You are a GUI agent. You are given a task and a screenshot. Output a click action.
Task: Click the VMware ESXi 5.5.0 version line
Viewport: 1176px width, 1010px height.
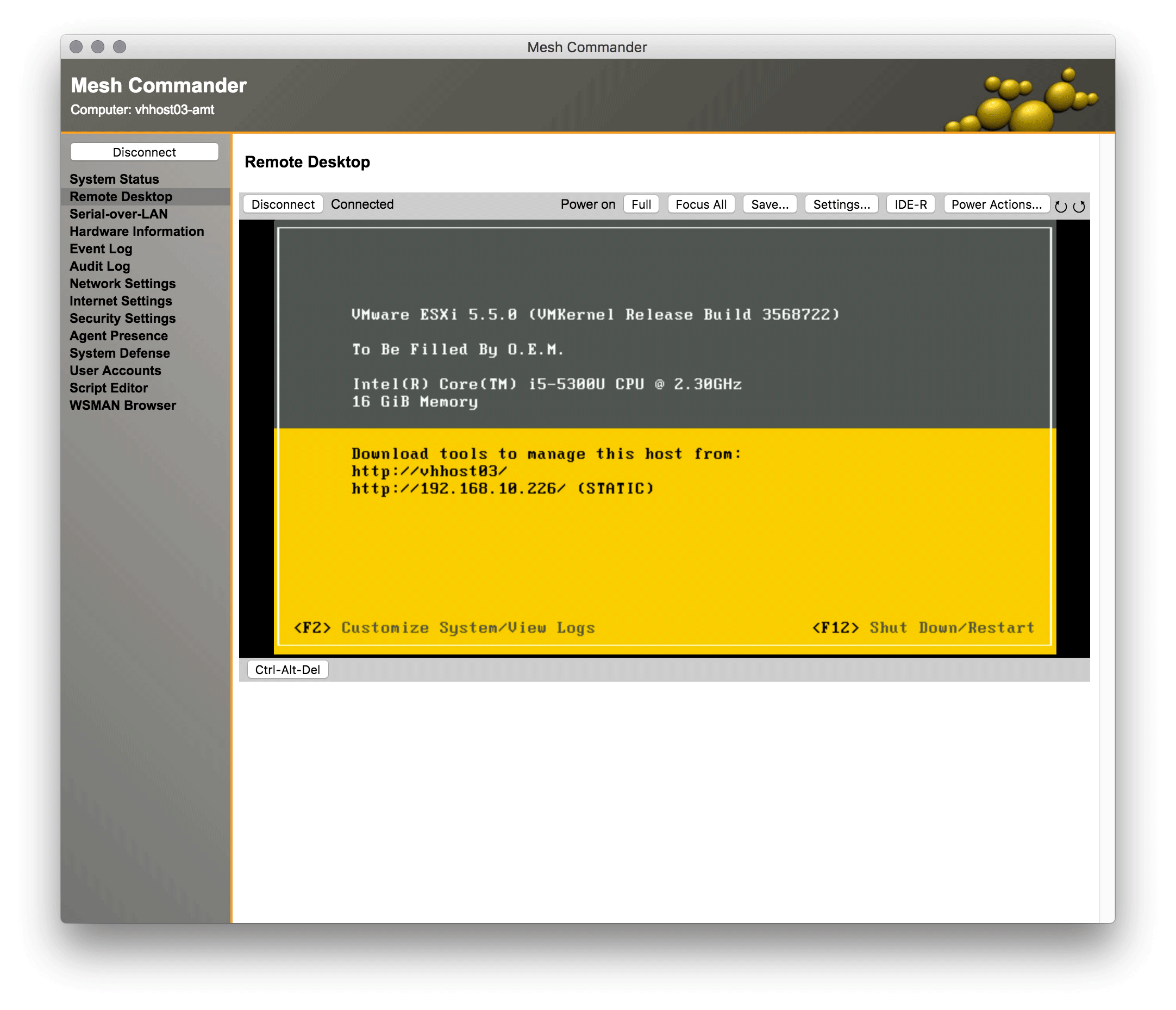596,315
